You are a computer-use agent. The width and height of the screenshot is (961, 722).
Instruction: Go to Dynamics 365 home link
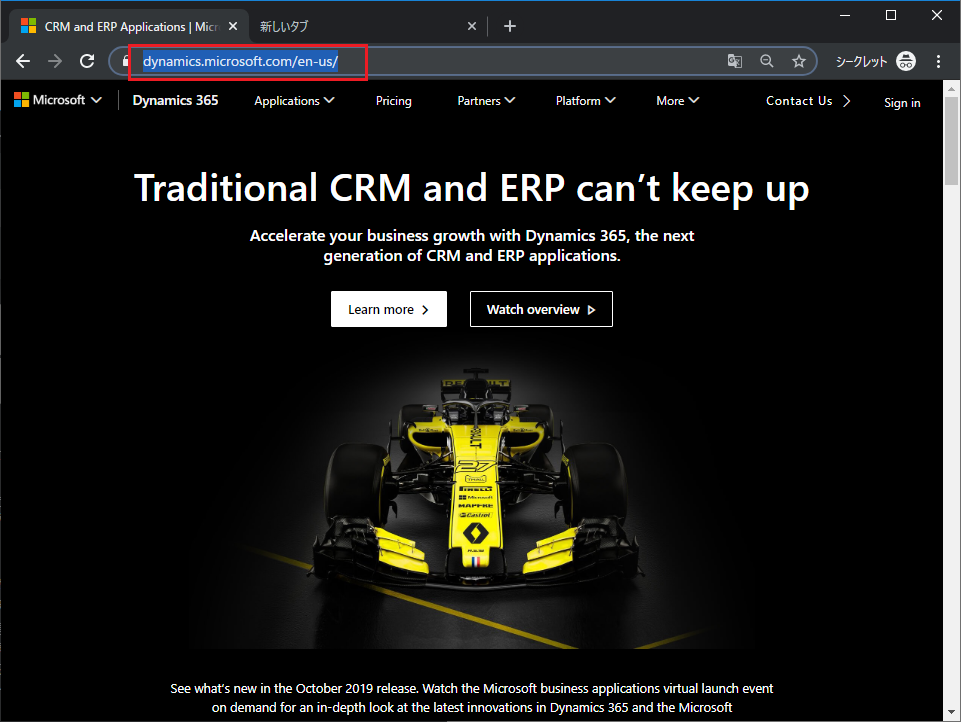(175, 101)
